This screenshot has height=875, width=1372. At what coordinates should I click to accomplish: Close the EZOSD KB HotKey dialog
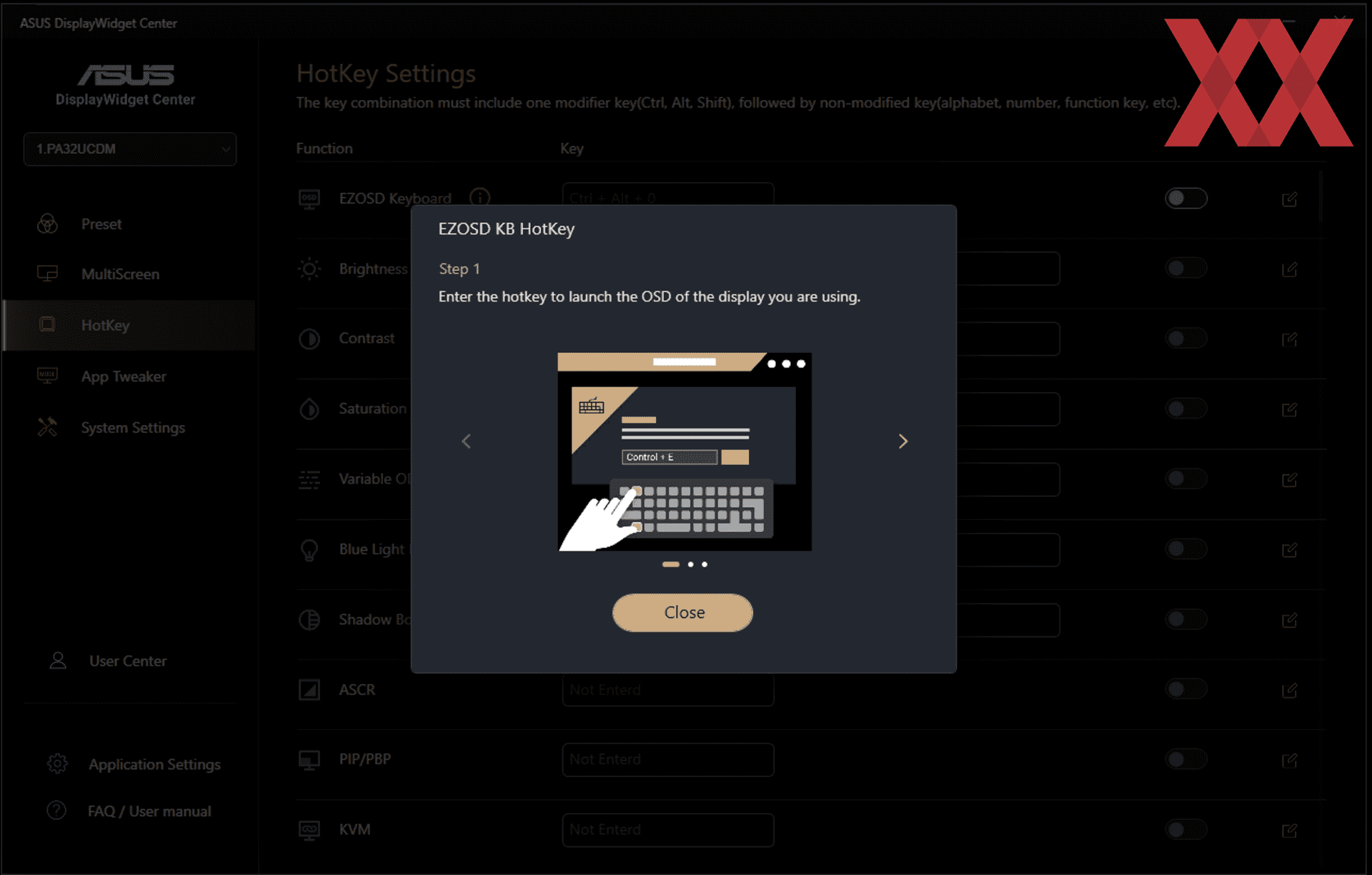tap(682, 613)
